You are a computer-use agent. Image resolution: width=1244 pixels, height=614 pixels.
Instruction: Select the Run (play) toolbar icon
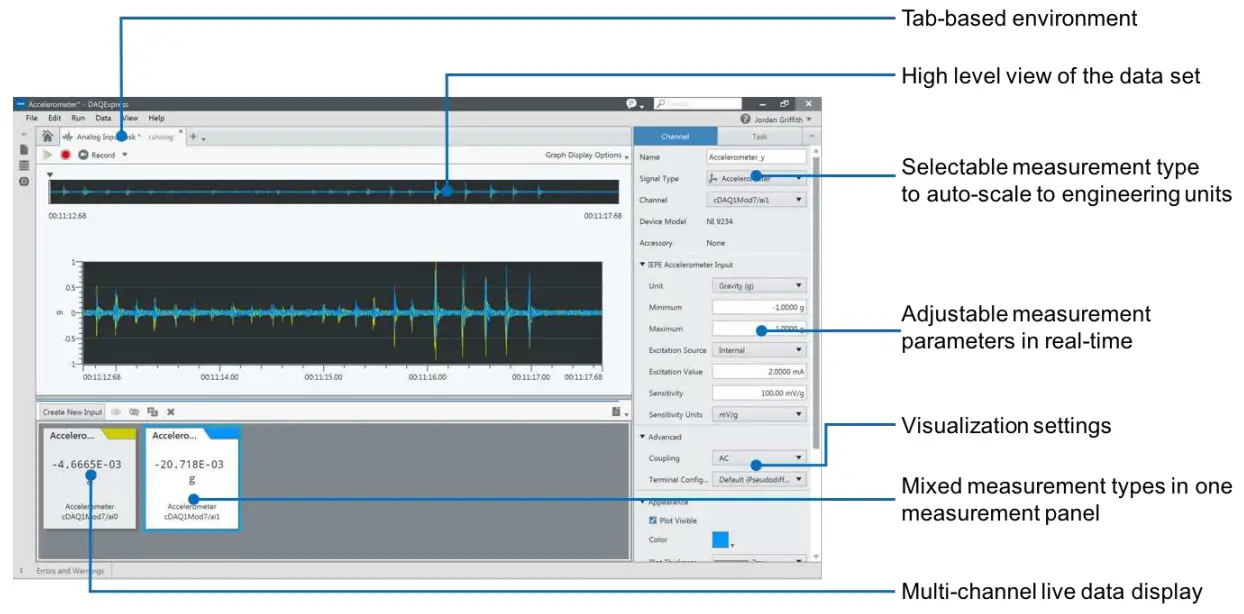(x=46, y=155)
